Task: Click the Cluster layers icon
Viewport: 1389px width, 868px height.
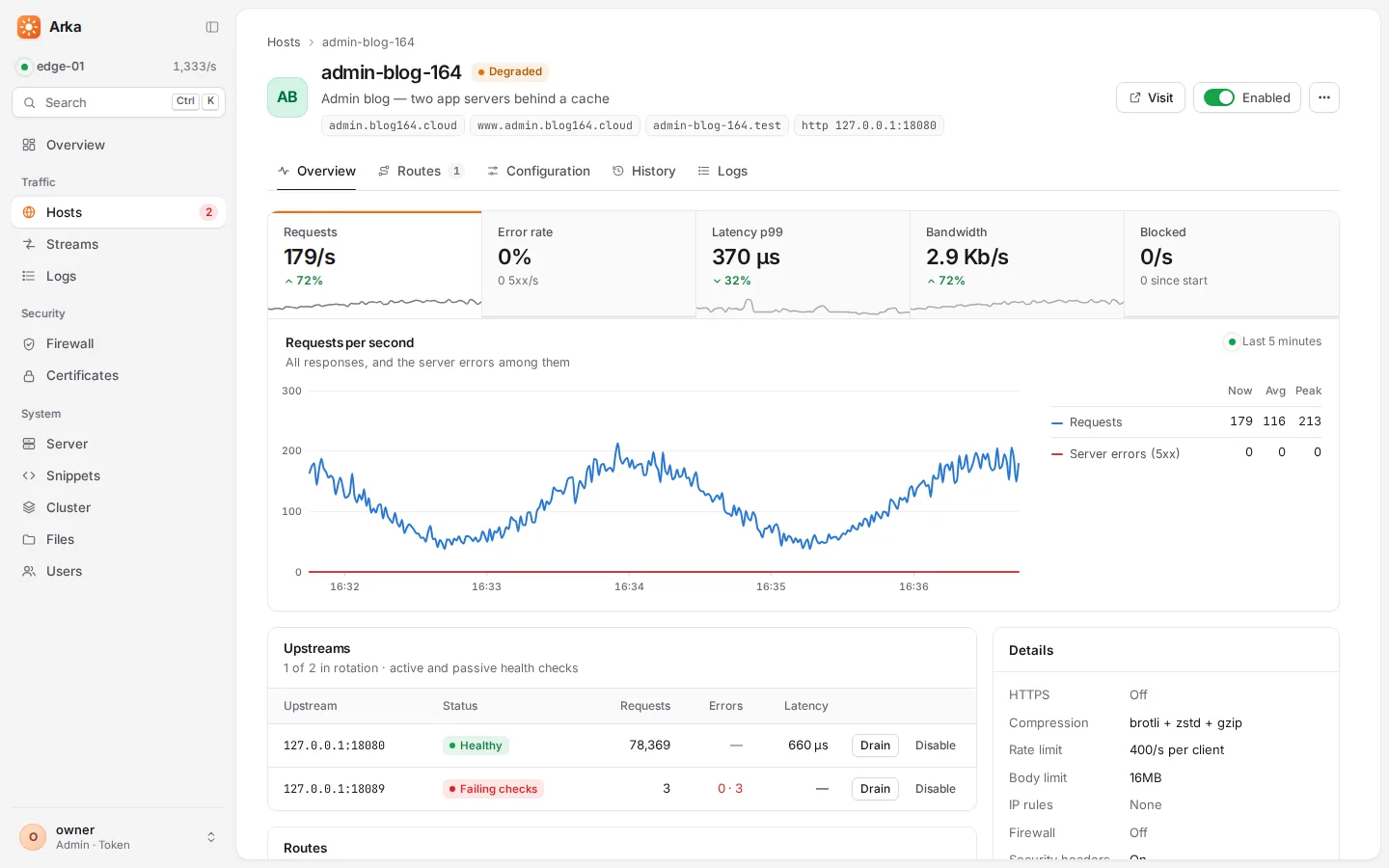Action: (x=29, y=507)
